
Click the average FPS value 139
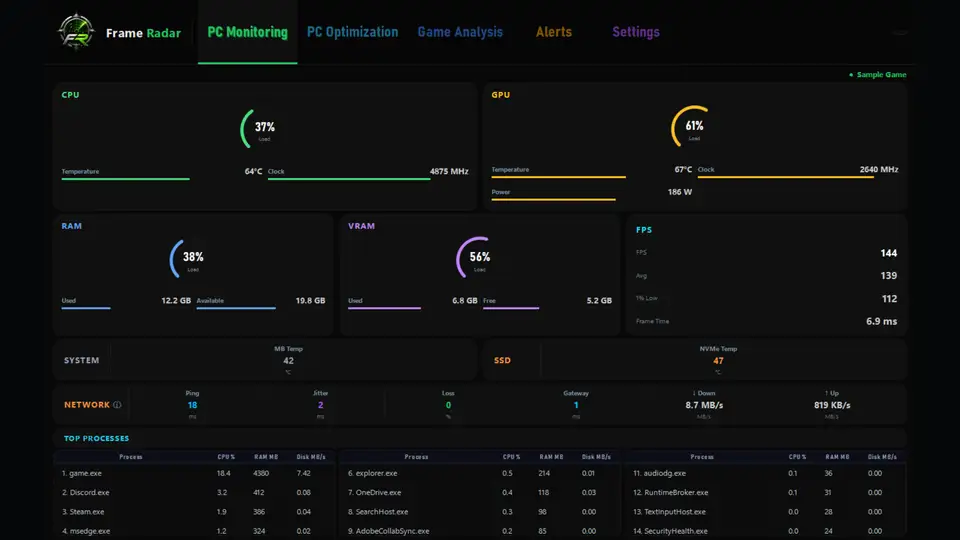click(888, 276)
